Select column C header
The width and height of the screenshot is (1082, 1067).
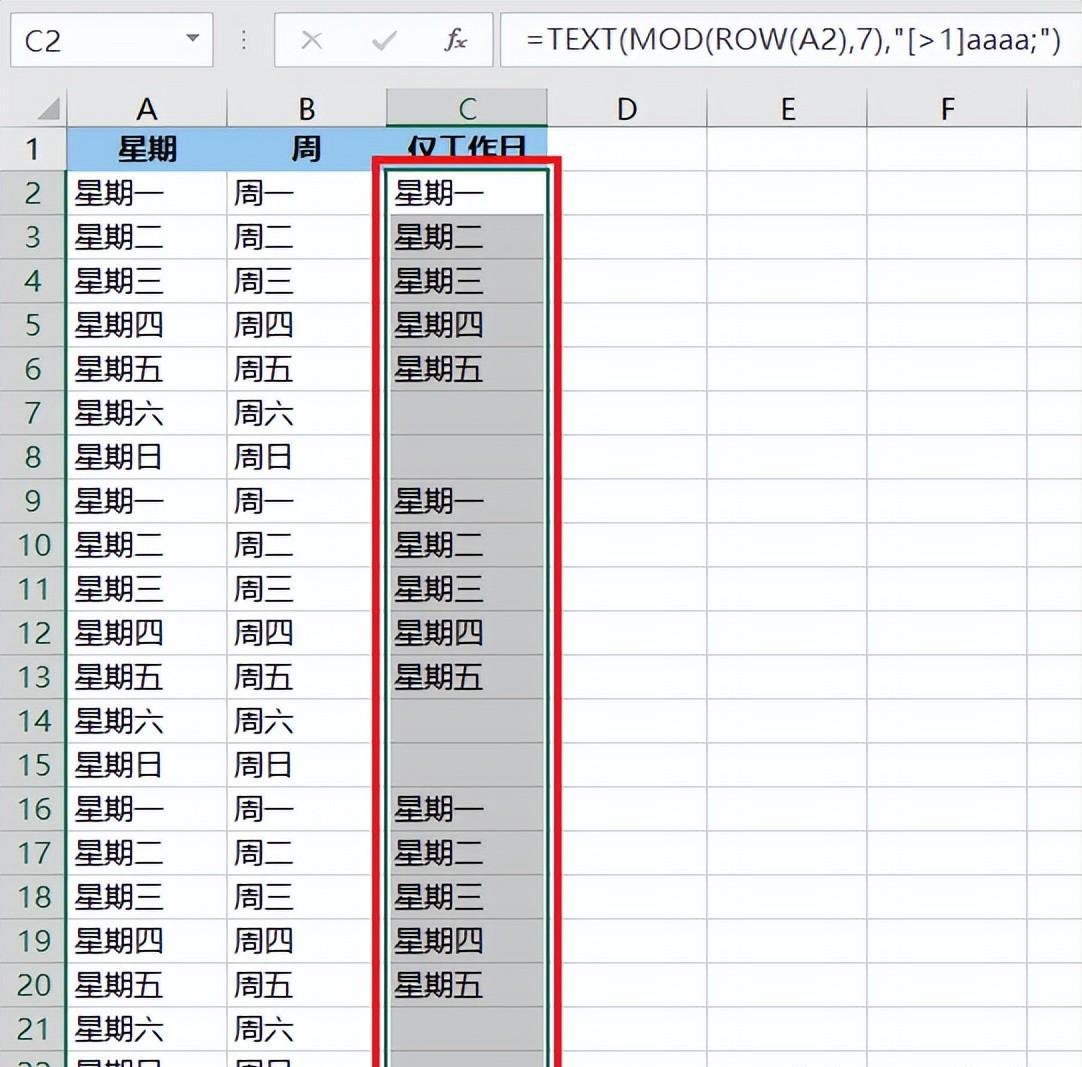(x=467, y=108)
